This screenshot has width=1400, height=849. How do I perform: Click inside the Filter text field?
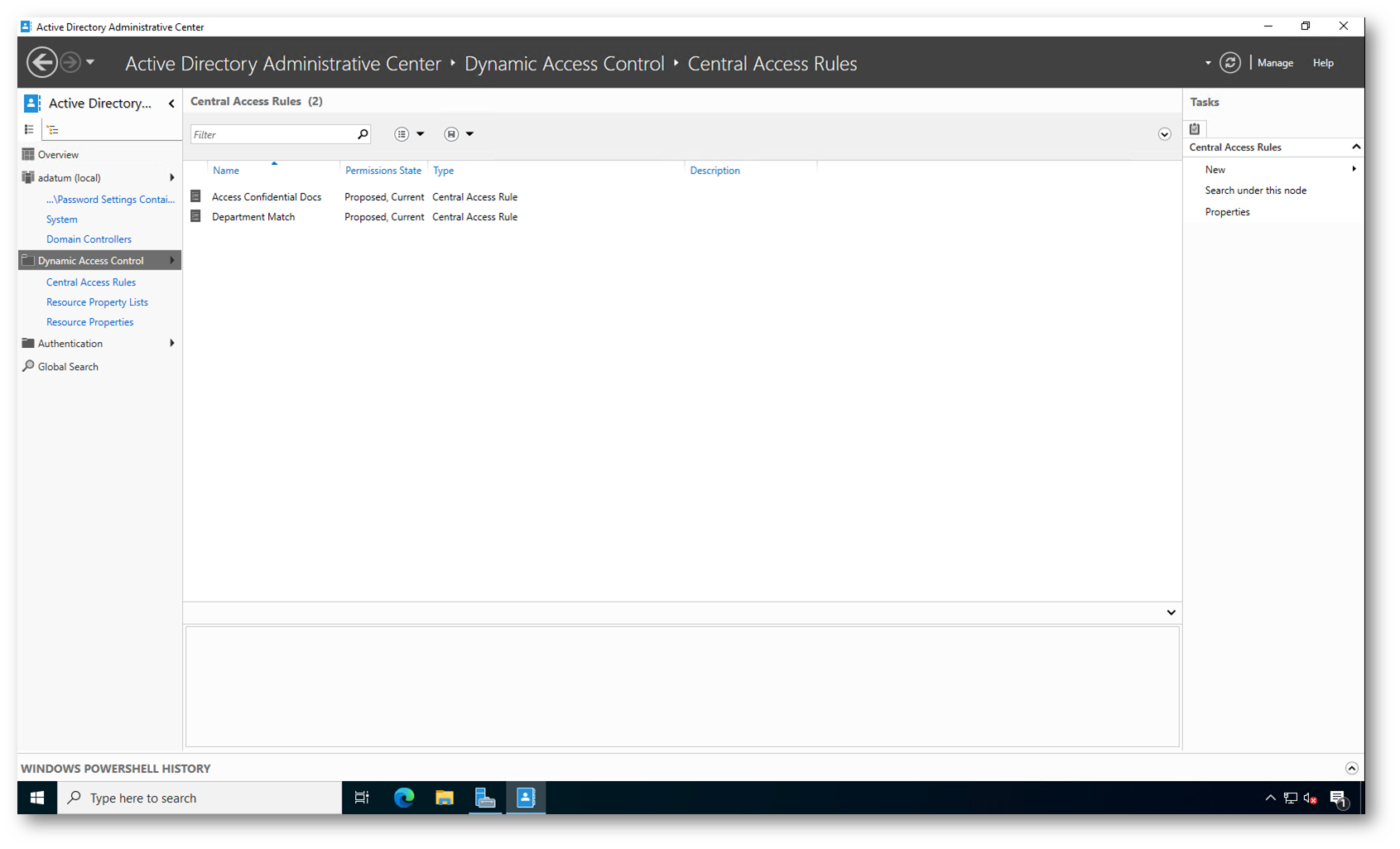click(272, 134)
